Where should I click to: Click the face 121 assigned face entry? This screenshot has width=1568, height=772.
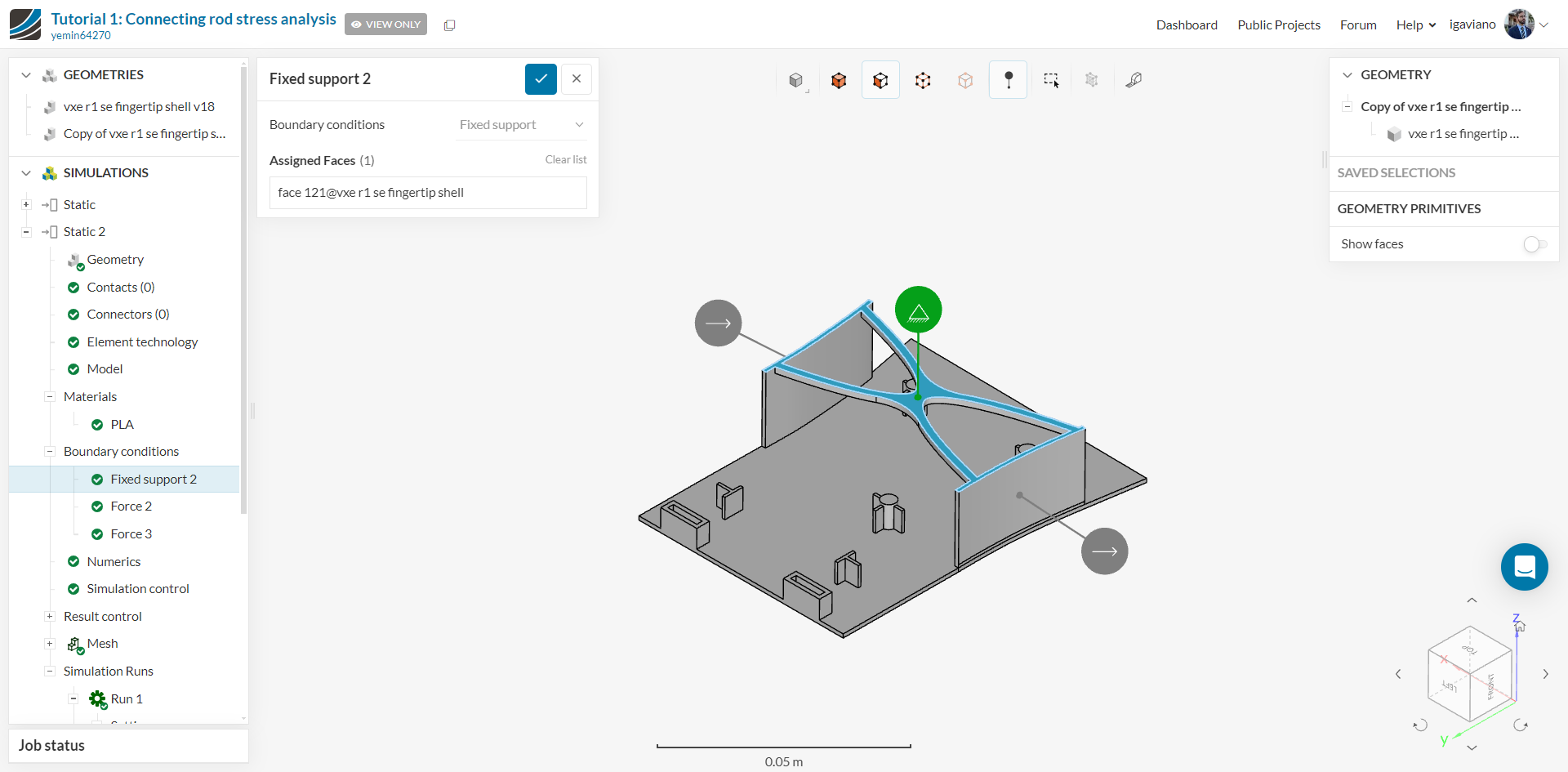[x=428, y=193]
